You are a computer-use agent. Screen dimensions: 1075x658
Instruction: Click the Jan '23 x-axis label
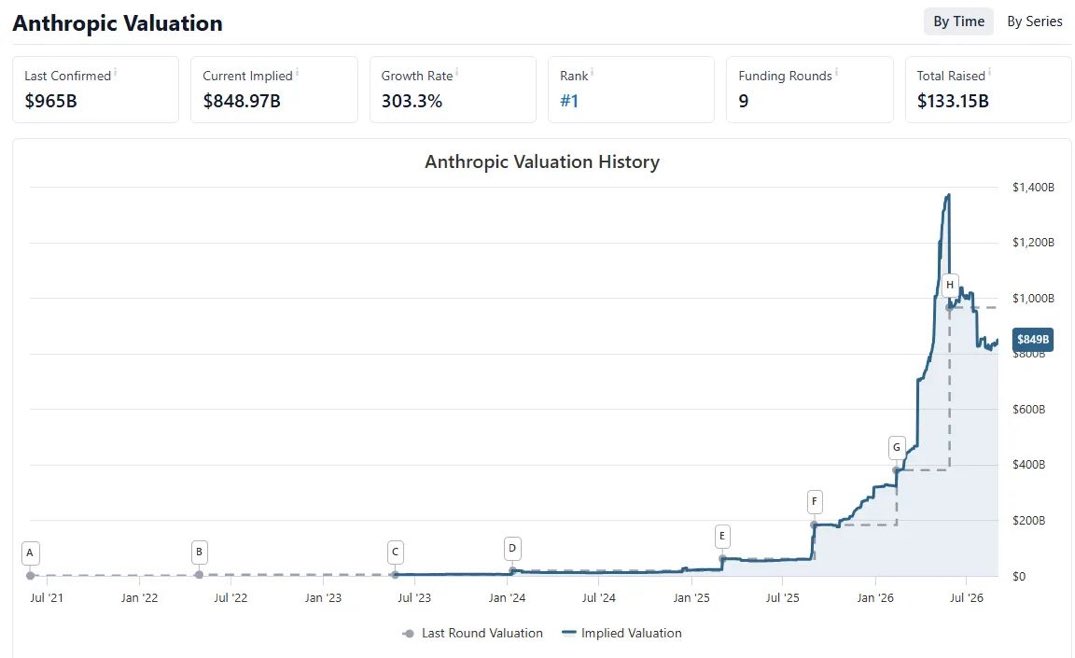click(x=323, y=598)
